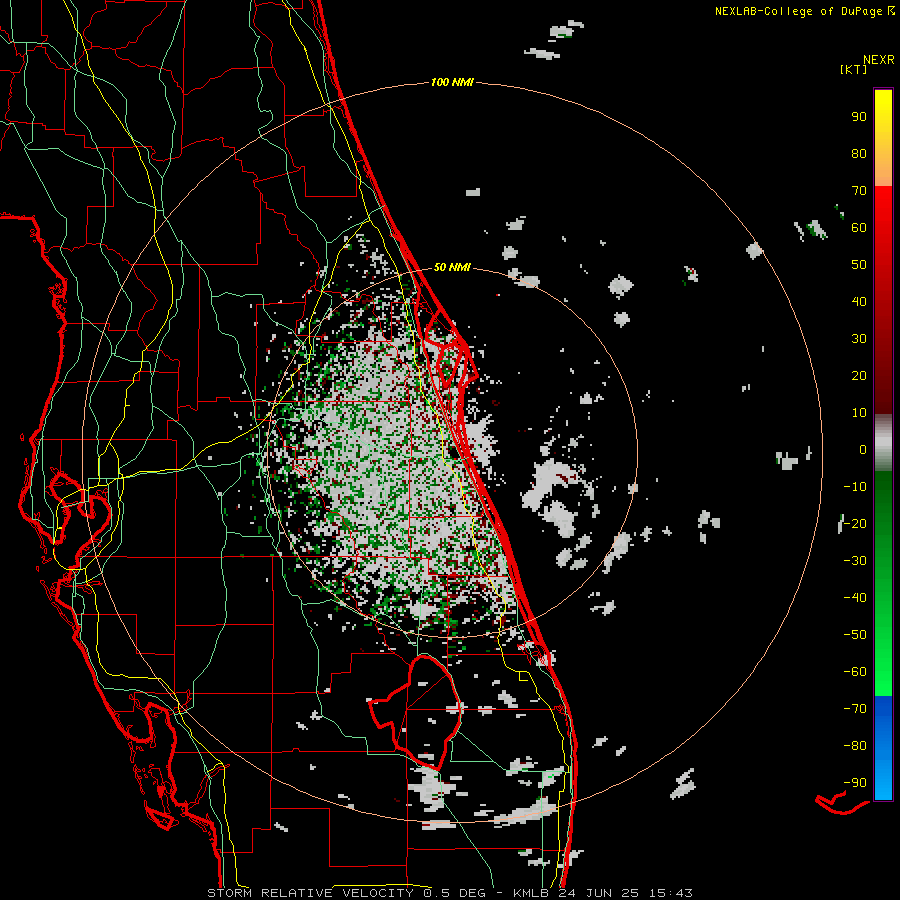This screenshot has width=900, height=900.
Task: Click the 15:43 timestamp
Action: point(671,893)
